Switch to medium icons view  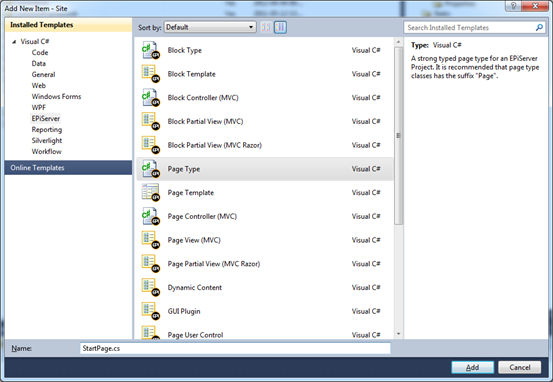pos(280,27)
